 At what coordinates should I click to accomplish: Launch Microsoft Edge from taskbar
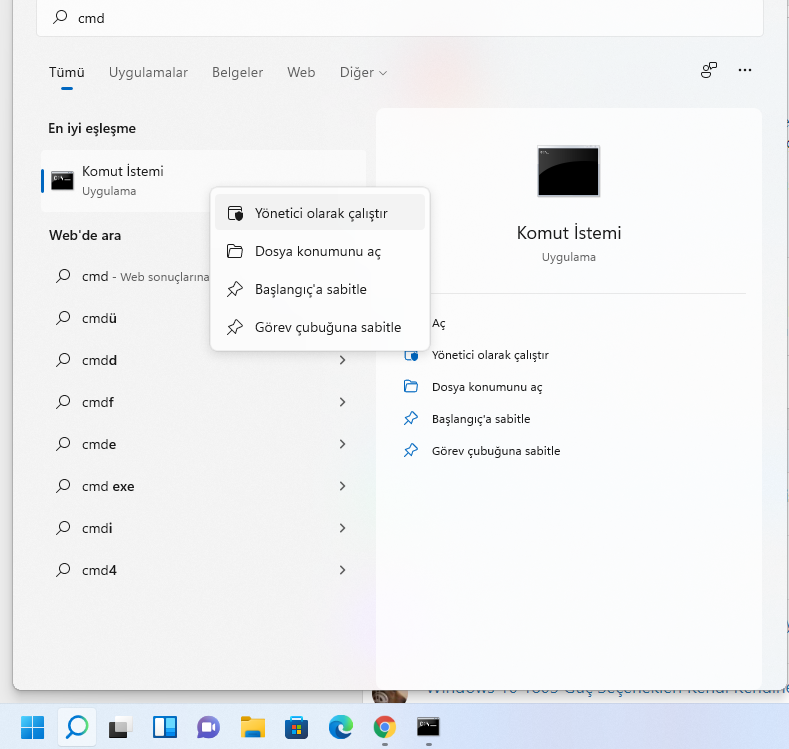tap(341, 727)
